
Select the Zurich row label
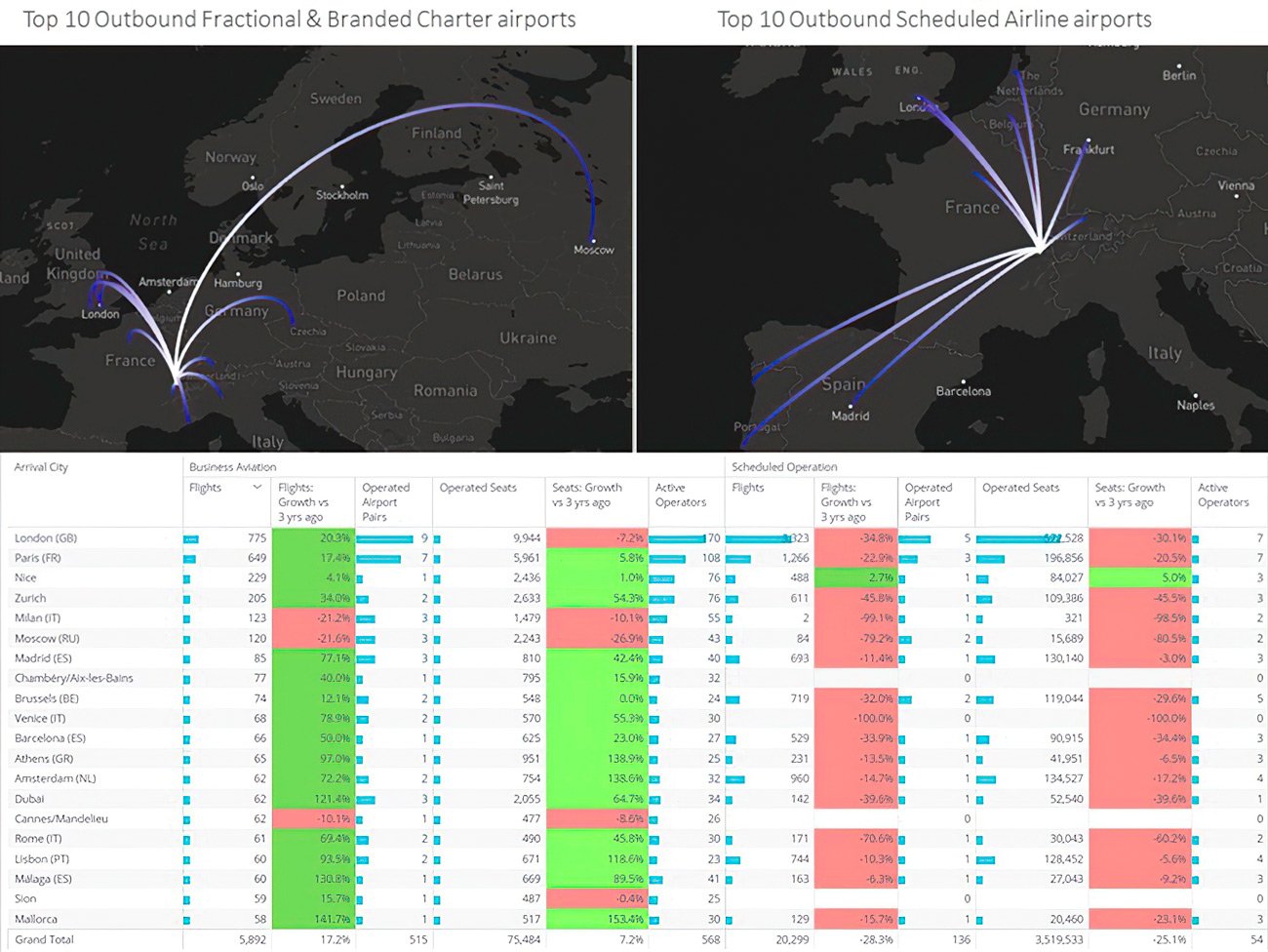click(x=30, y=598)
